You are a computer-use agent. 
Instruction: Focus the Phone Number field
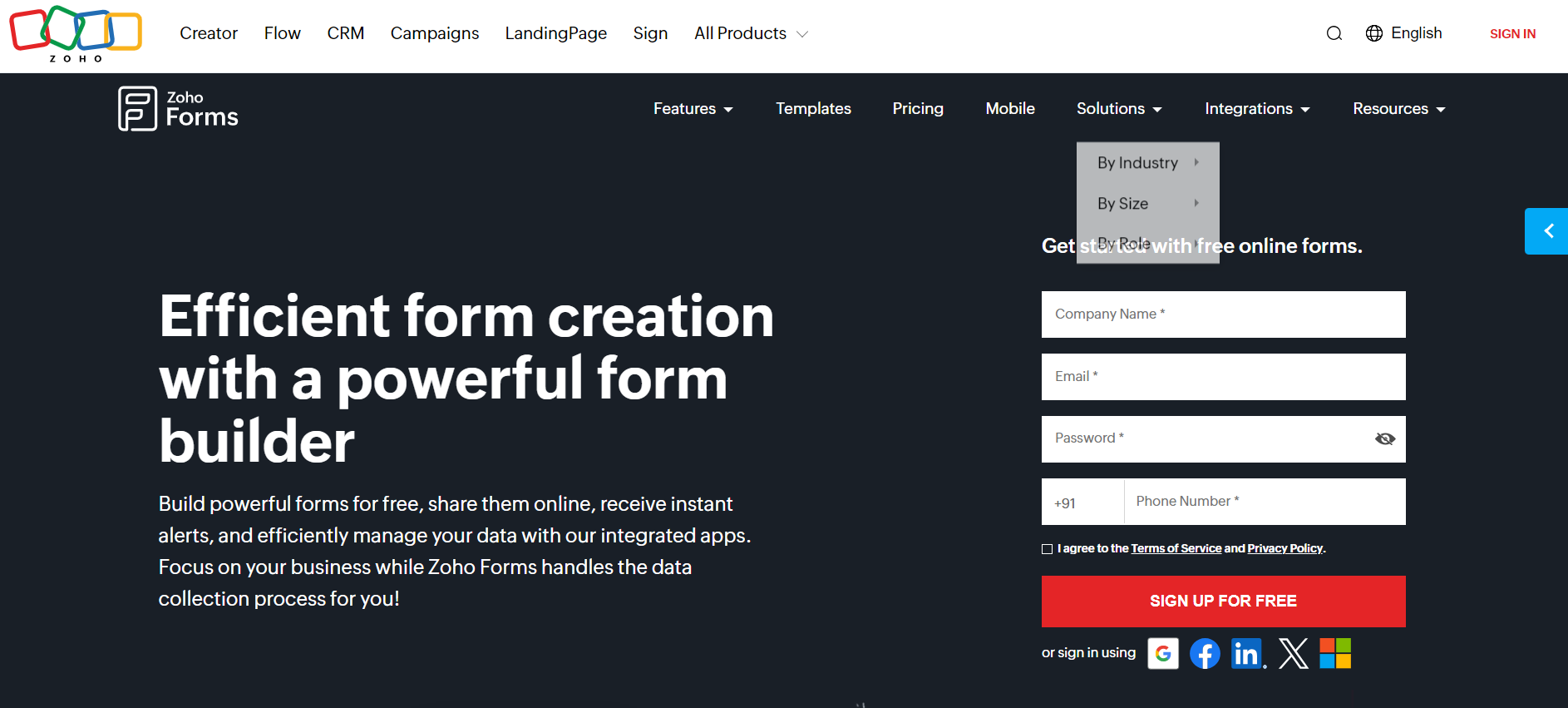click(1265, 502)
